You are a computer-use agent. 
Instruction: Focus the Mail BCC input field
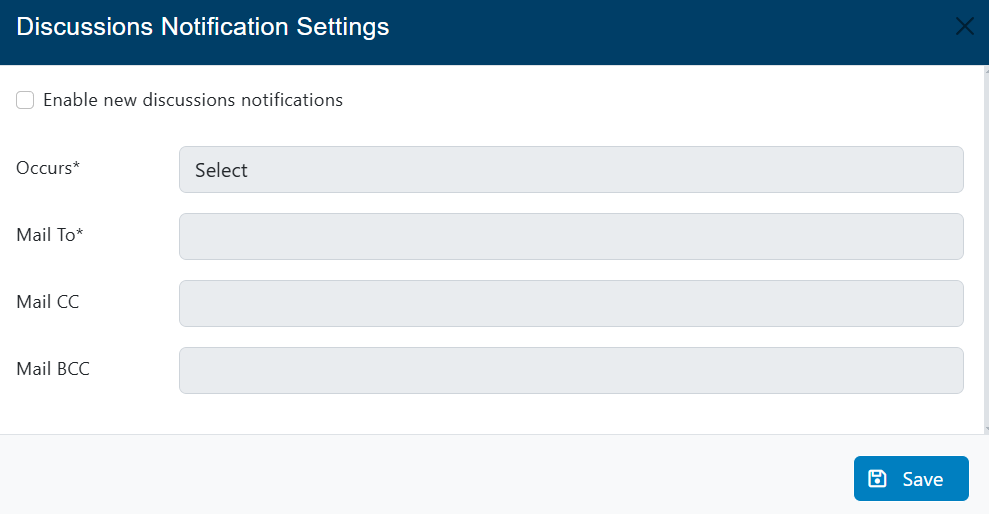point(571,370)
